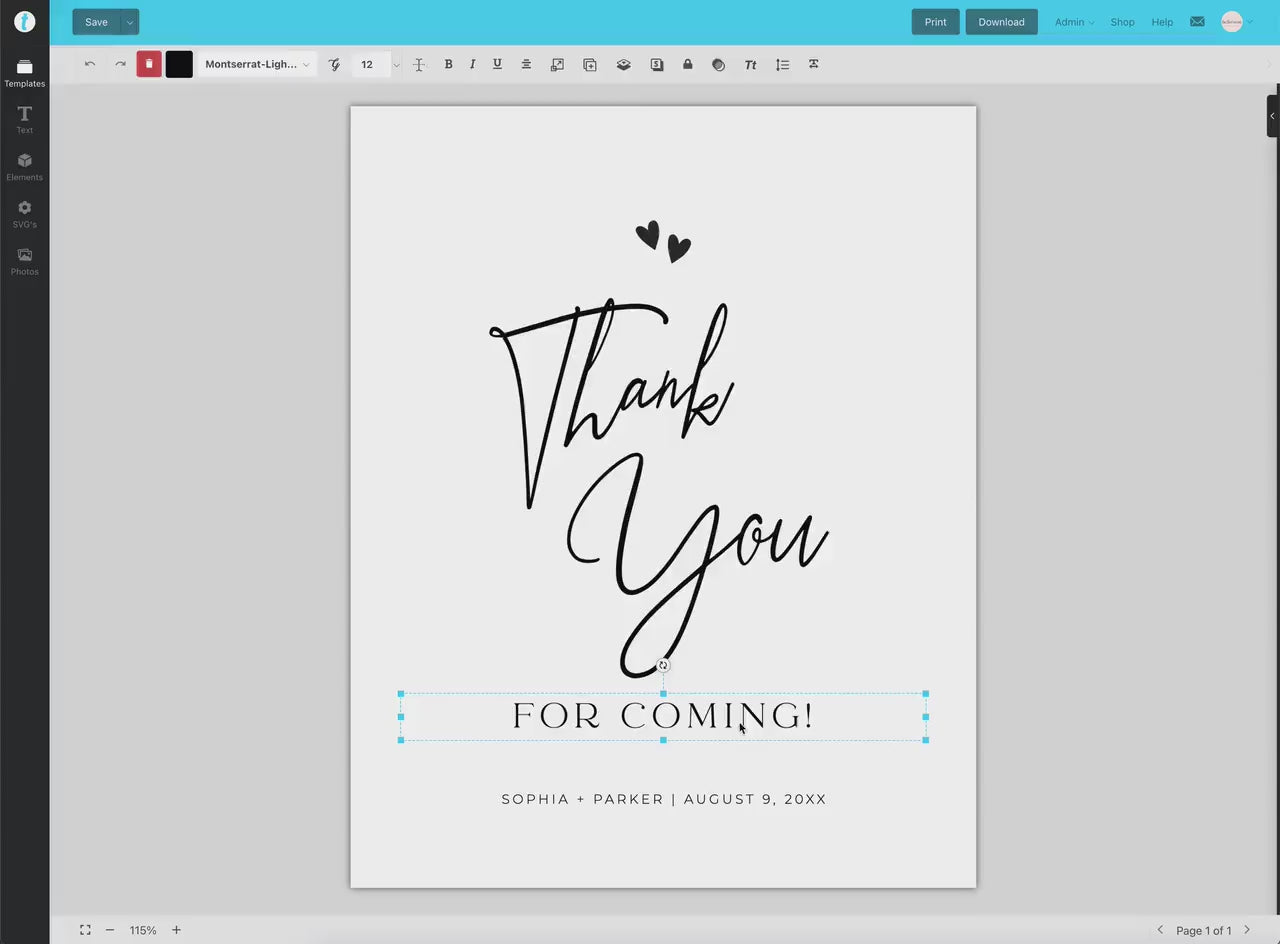Toggle italic formatting

click(x=472, y=64)
